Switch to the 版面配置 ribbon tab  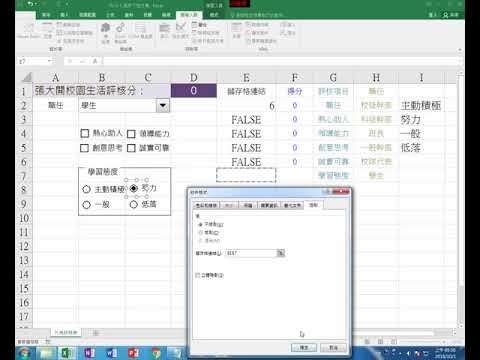pos(88,15)
